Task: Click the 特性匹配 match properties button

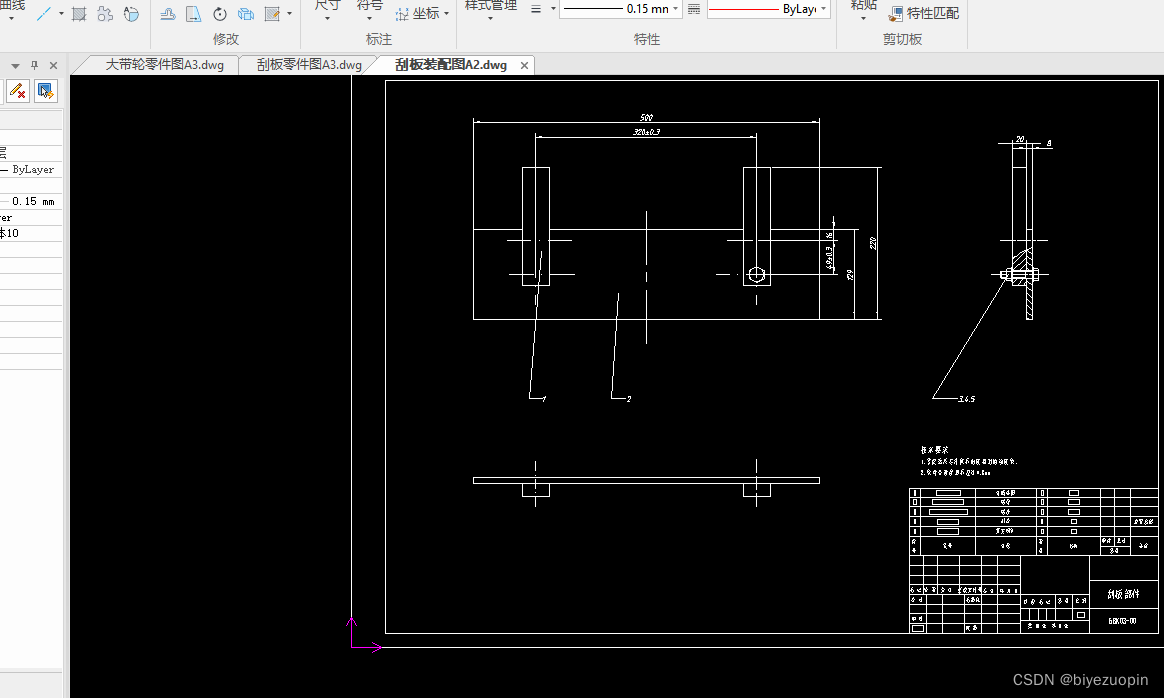Action: point(924,13)
